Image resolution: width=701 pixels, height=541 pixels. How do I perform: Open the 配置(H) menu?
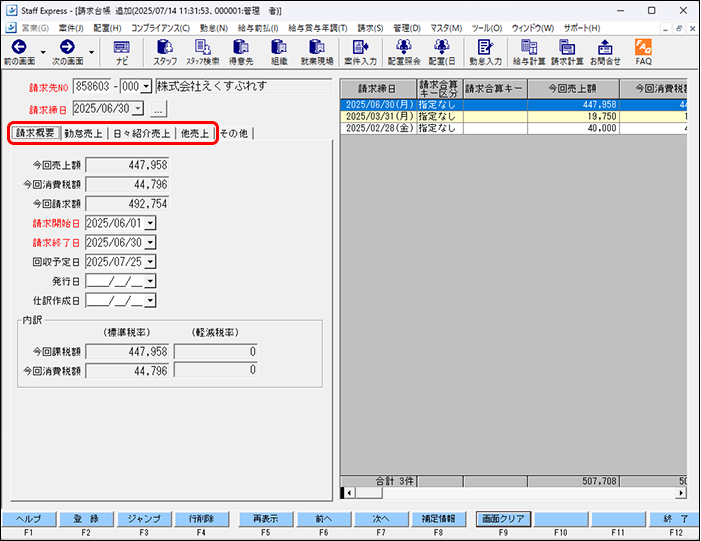point(107,28)
